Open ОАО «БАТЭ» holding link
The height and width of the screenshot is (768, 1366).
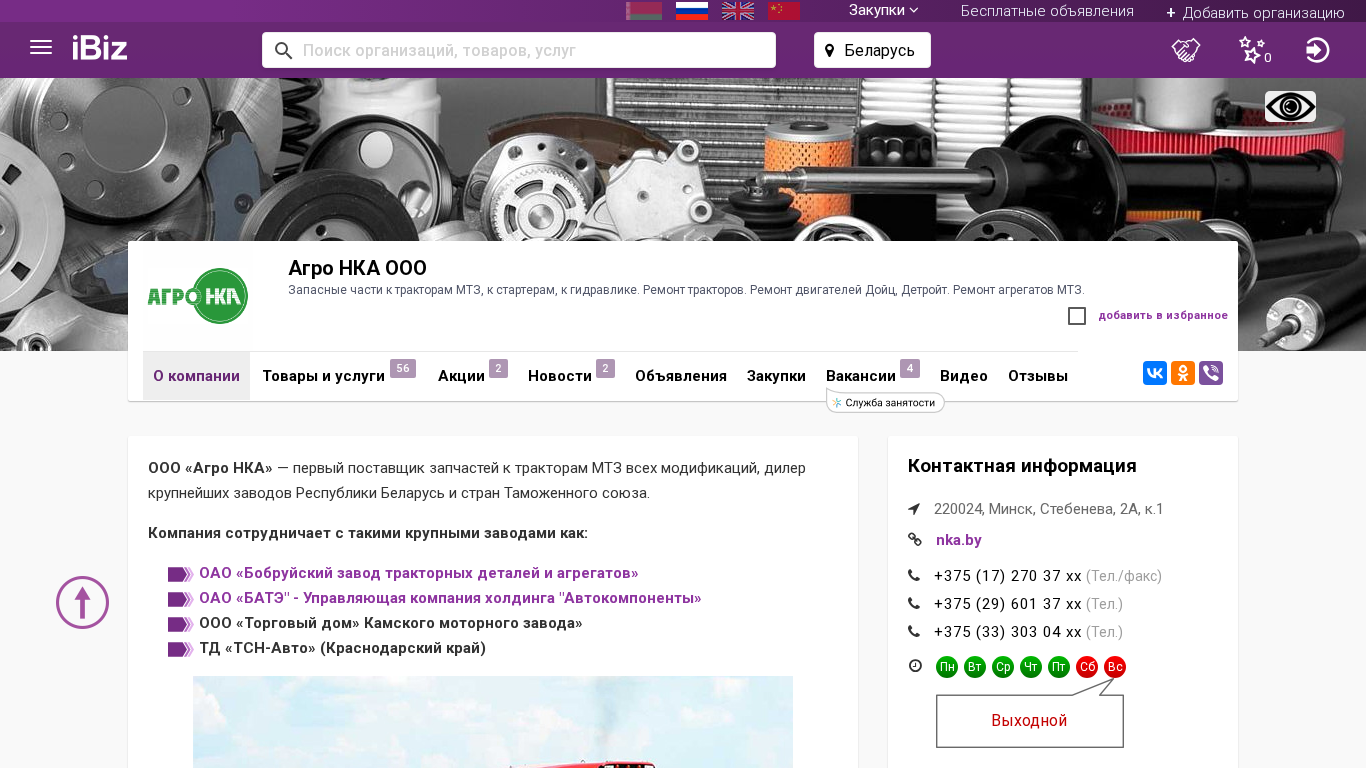450,598
